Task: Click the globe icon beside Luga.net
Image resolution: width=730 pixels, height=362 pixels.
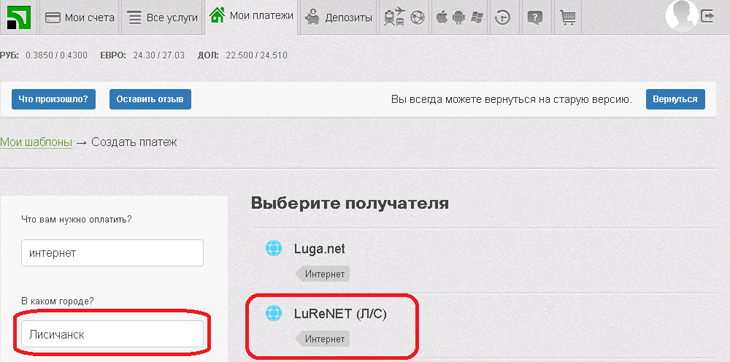Action: coord(274,248)
